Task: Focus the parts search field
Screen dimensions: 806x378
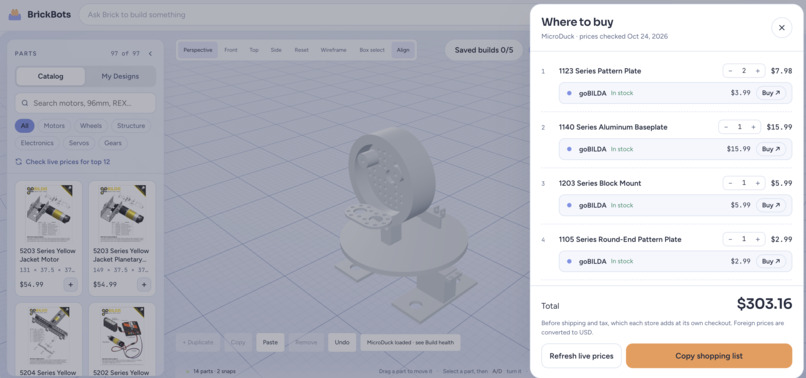Action: pyautogui.click(x=85, y=103)
